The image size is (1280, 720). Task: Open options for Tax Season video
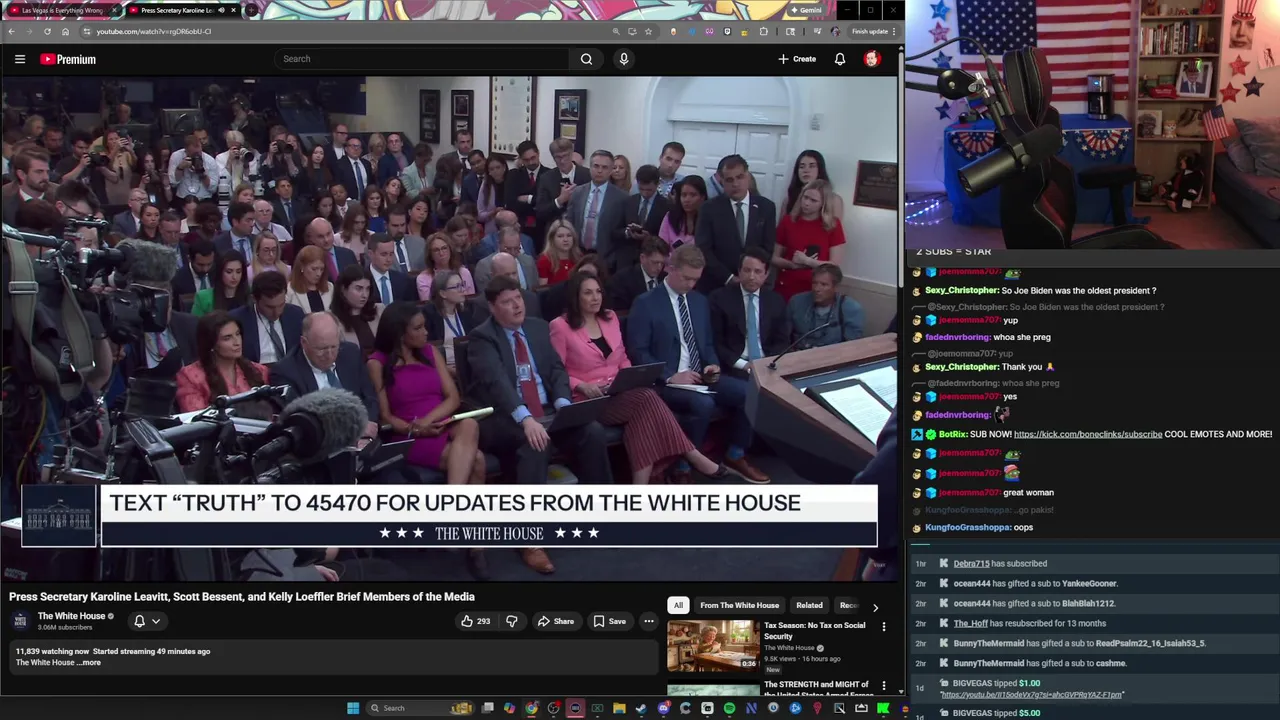pyautogui.click(x=883, y=627)
